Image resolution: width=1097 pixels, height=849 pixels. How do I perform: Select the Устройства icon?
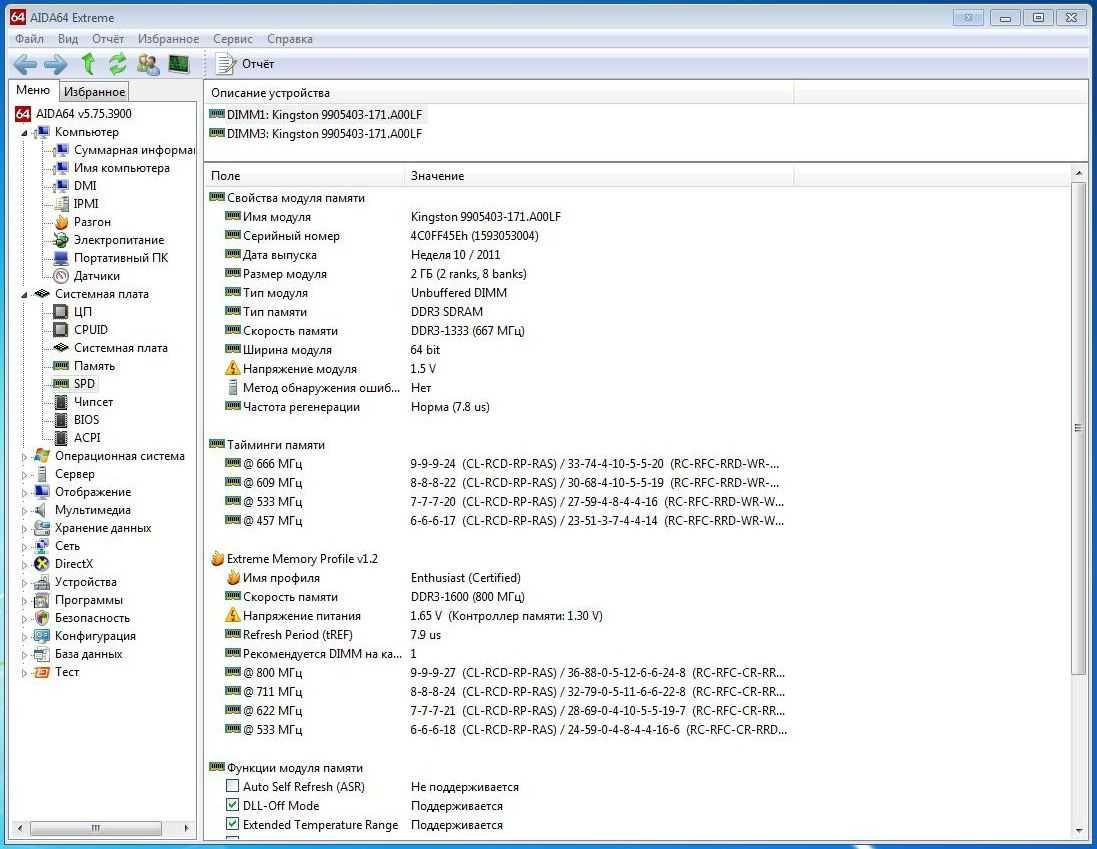[x=42, y=583]
